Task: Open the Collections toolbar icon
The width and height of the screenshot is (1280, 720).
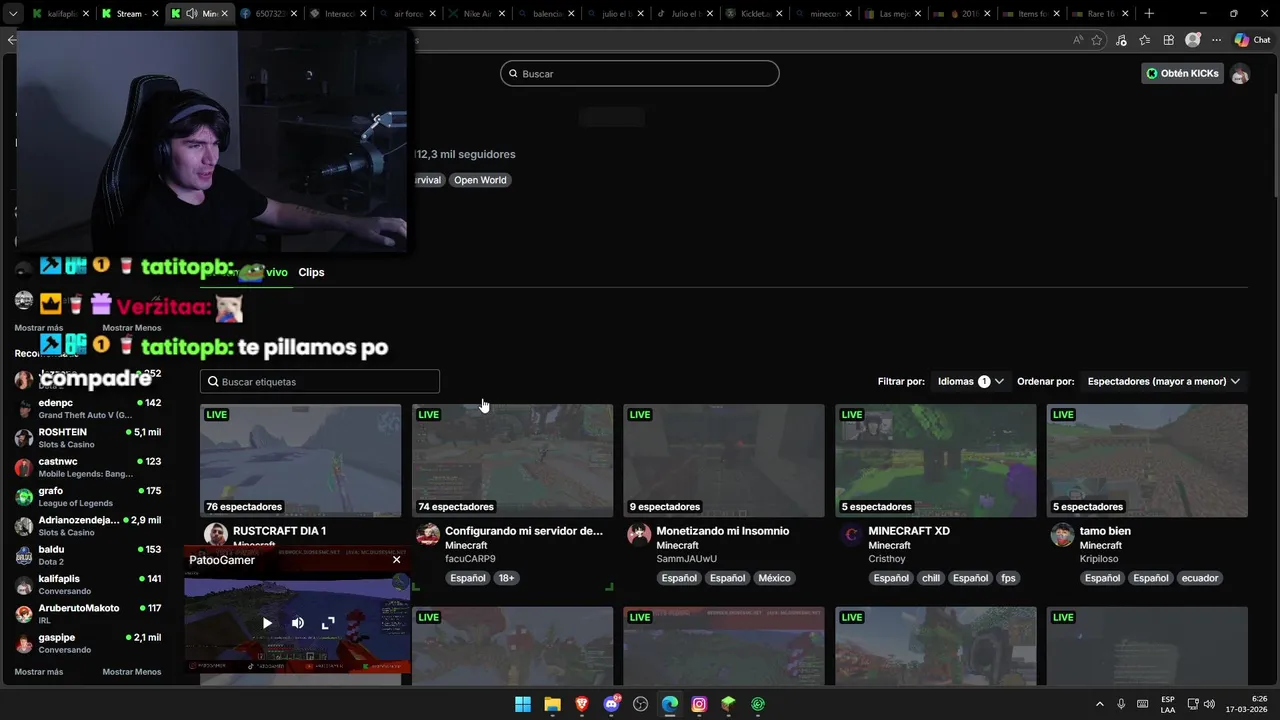Action: click(x=1168, y=40)
